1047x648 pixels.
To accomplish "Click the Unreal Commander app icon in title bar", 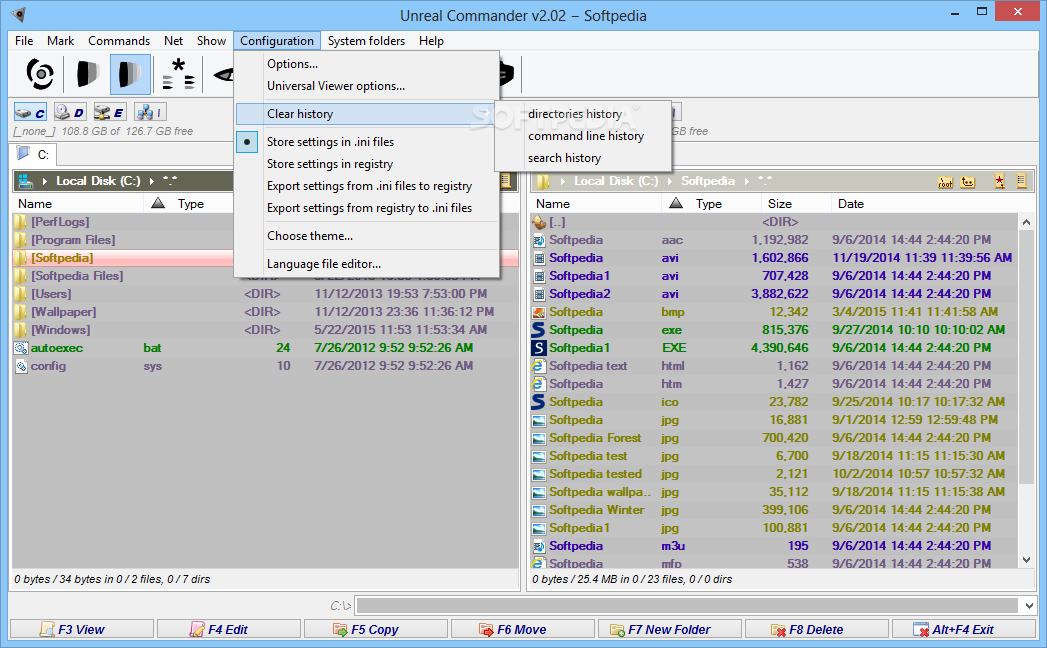I will pos(19,14).
